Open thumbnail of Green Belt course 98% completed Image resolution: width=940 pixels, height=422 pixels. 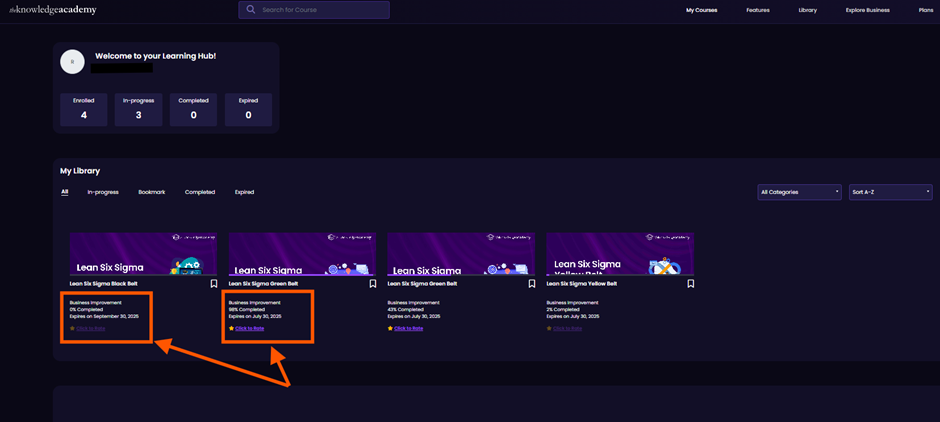302,254
